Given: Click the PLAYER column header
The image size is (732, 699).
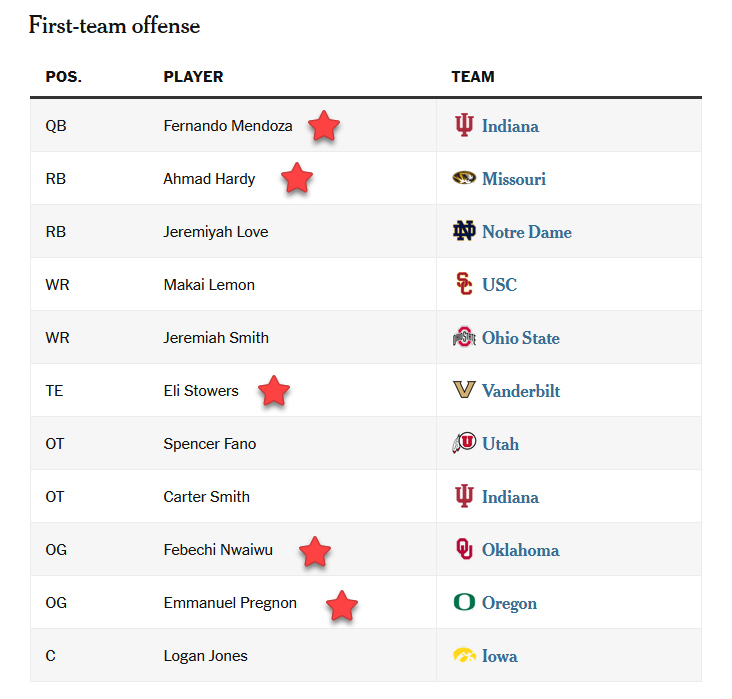Looking at the screenshot, I should 193,77.
